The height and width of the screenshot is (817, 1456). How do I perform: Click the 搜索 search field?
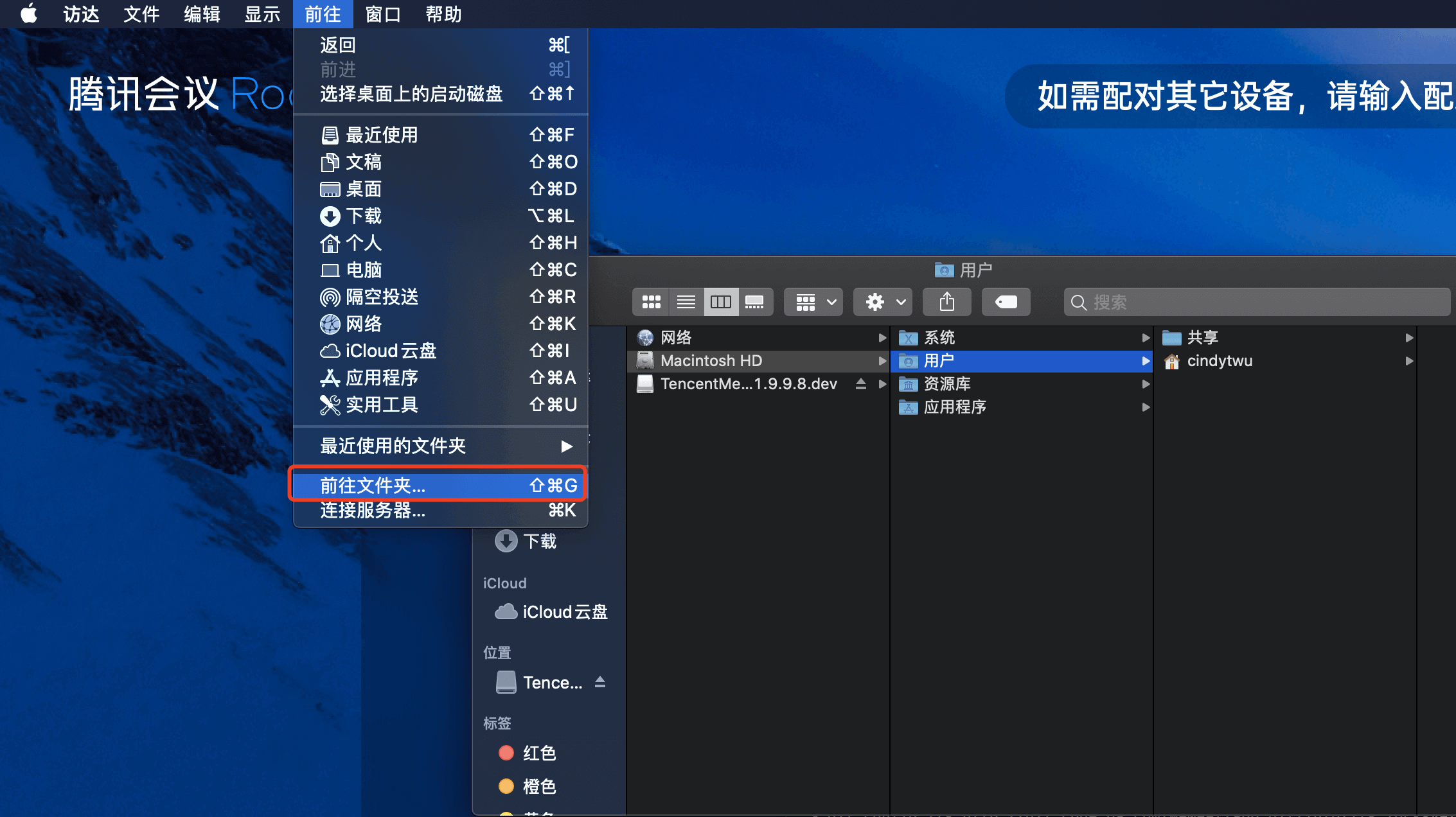click(x=1257, y=302)
